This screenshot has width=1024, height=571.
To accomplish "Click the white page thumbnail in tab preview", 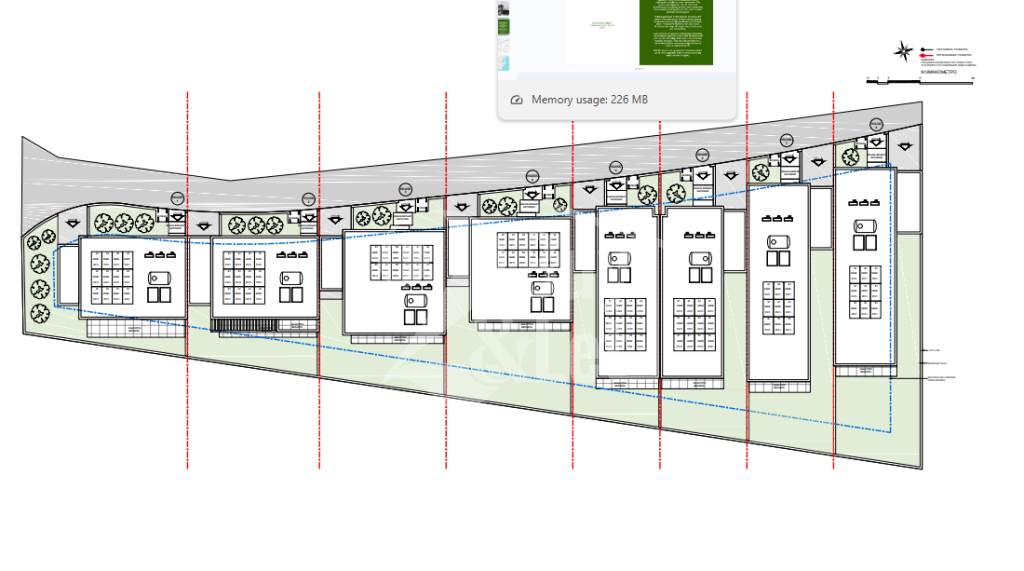I will tap(601, 30).
